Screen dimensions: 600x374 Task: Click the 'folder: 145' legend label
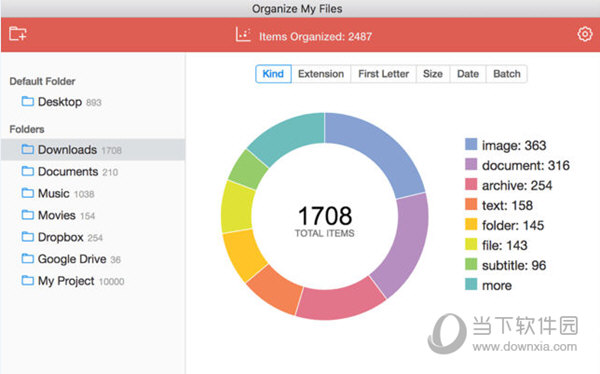click(x=513, y=225)
